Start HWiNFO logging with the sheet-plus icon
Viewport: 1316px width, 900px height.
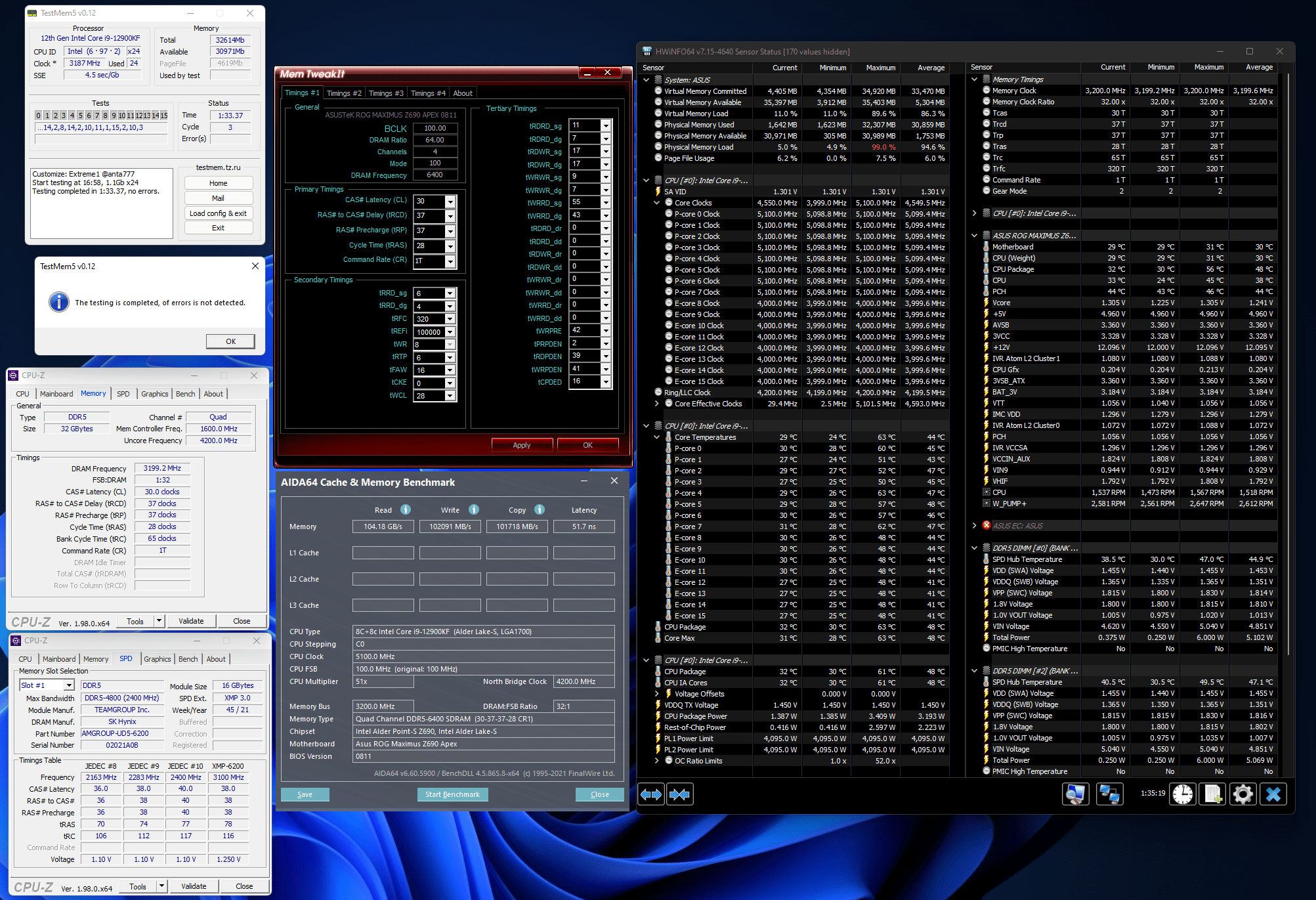(1213, 794)
